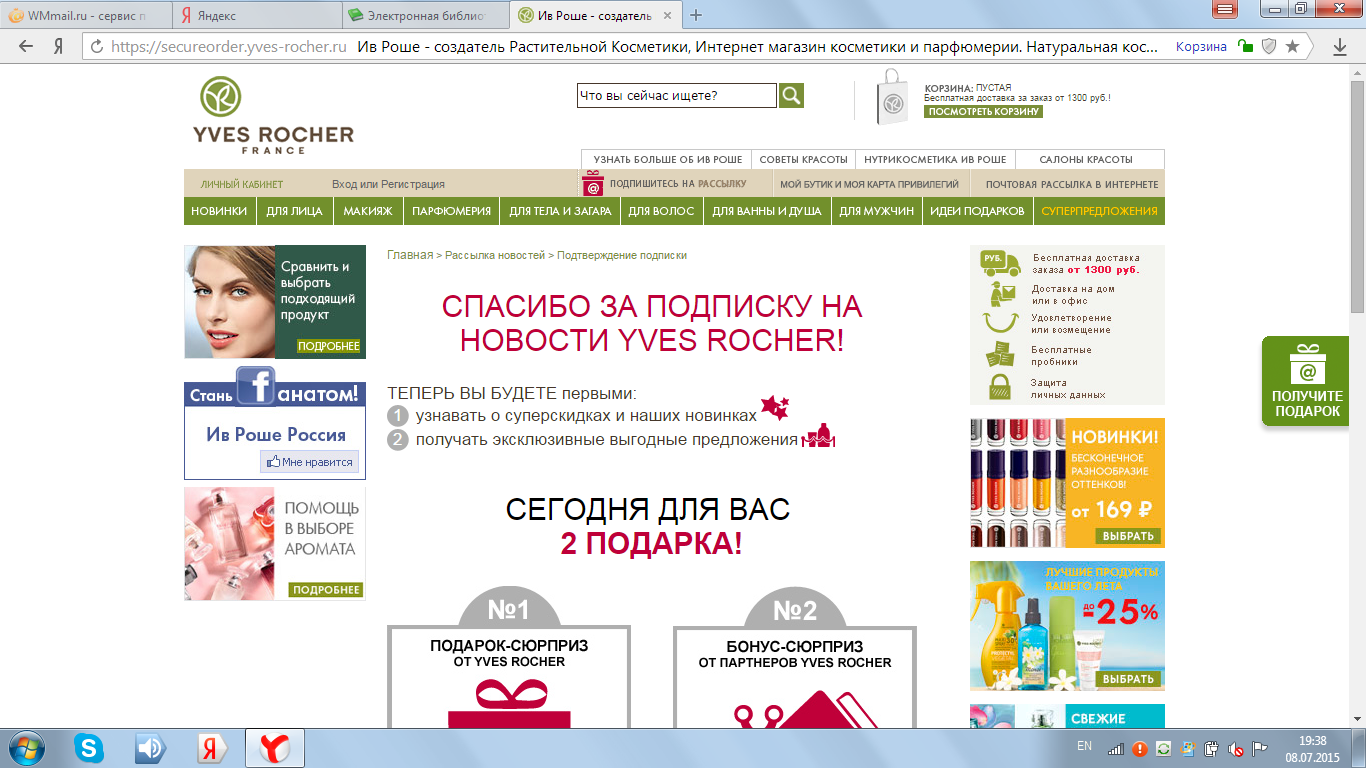Click 'ВЫБРАТЬ' on the nail polish banner
The width and height of the screenshot is (1366, 768).
pos(1129,536)
